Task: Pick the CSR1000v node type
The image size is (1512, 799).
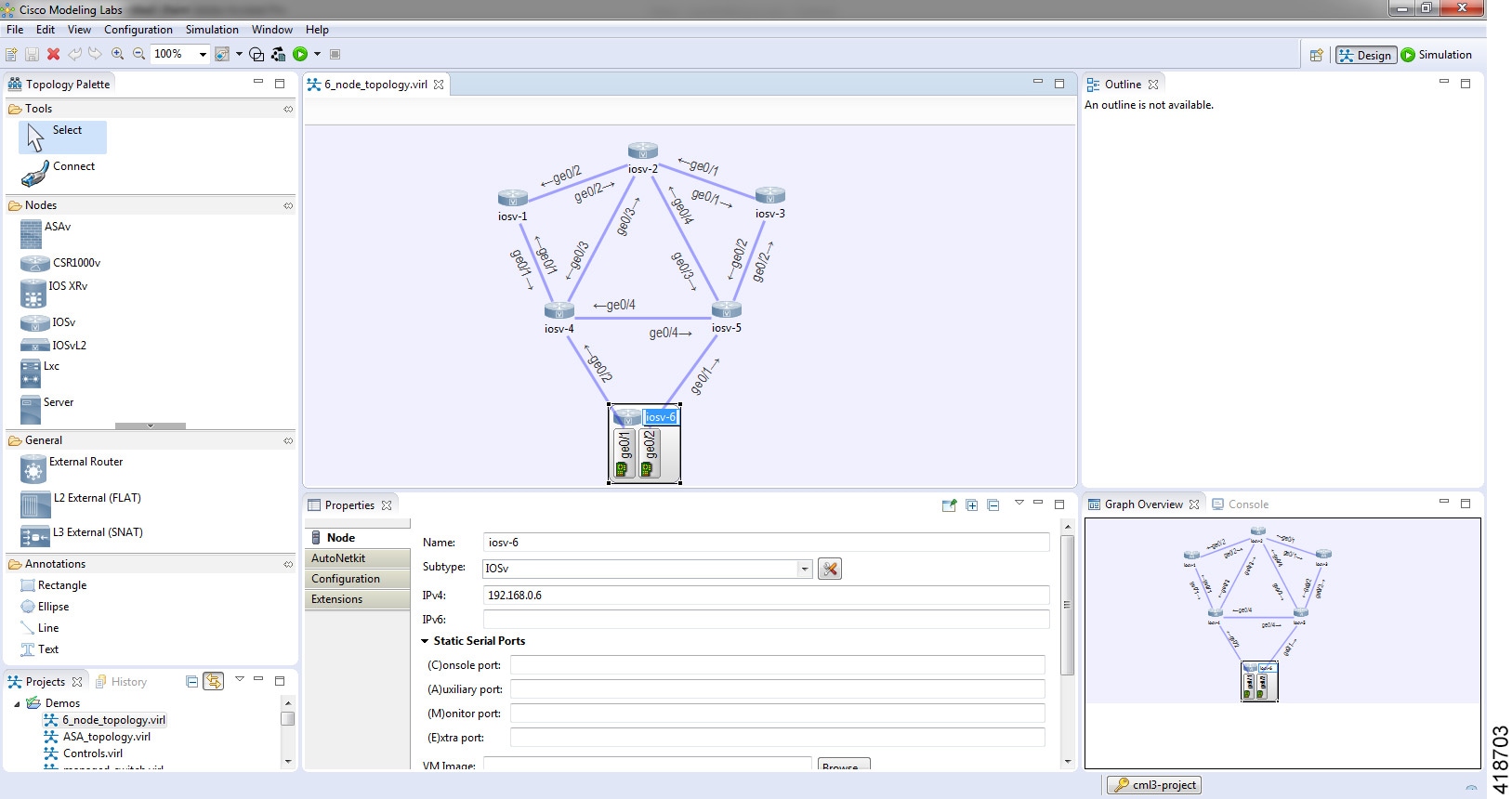Action: coord(60,263)
